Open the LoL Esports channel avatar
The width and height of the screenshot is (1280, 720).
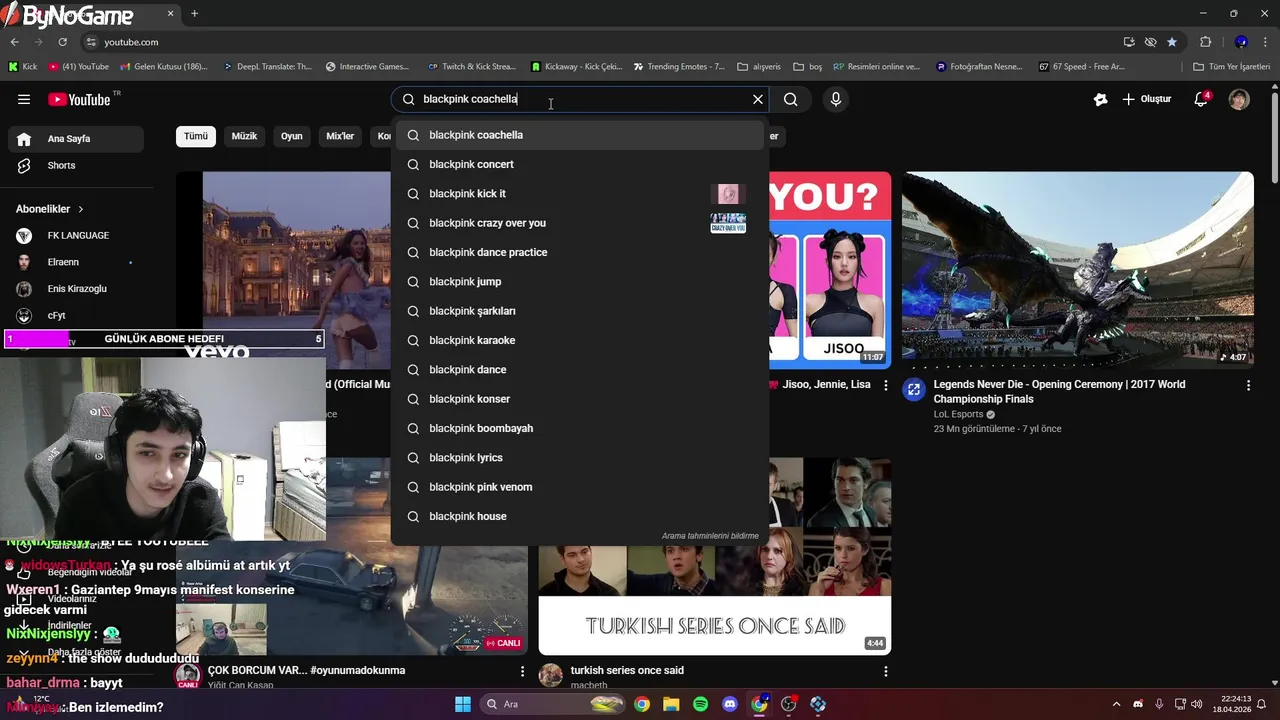pos(914,389)
